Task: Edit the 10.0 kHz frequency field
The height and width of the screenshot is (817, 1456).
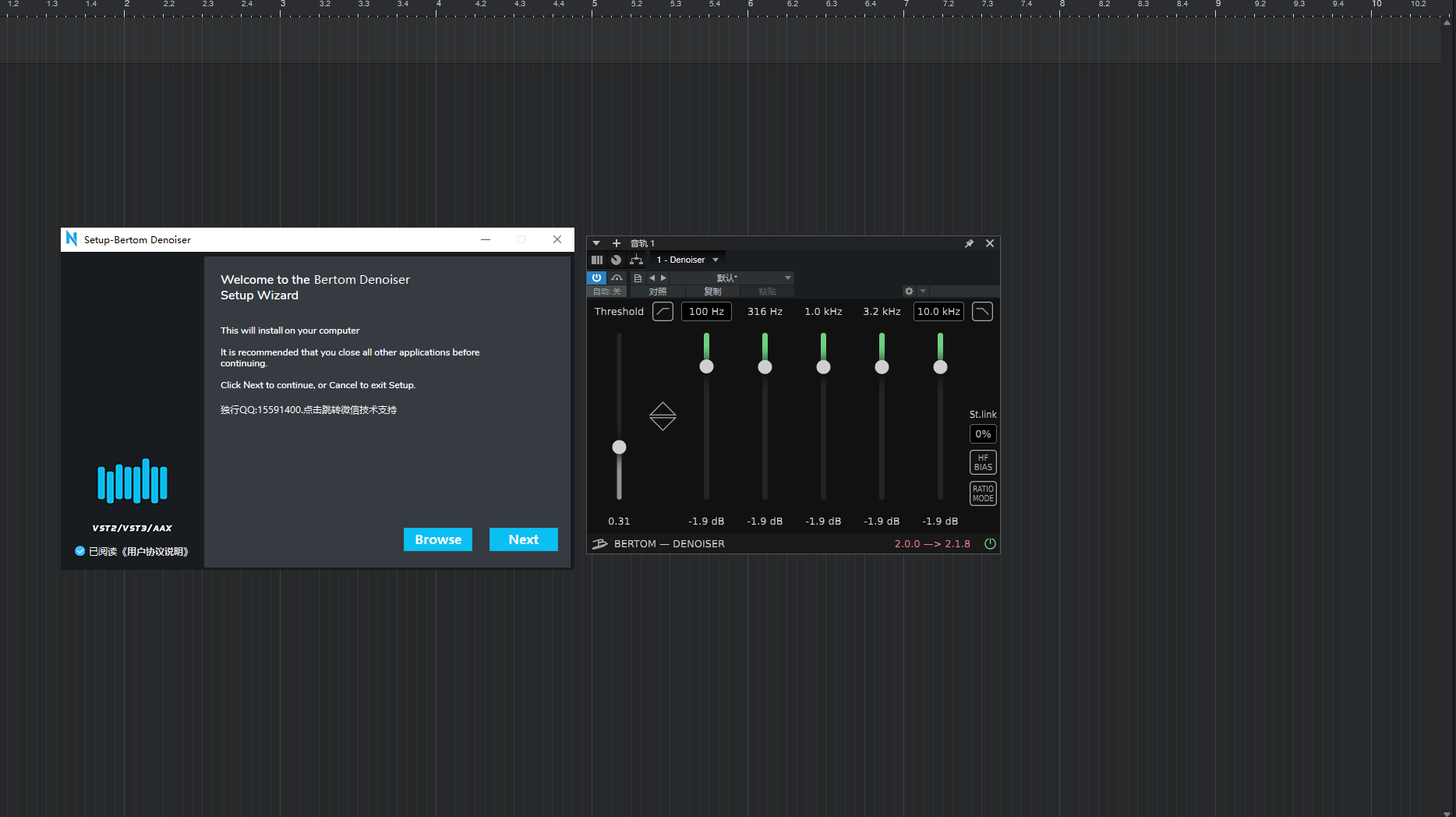Action: (x=938, y=312)
